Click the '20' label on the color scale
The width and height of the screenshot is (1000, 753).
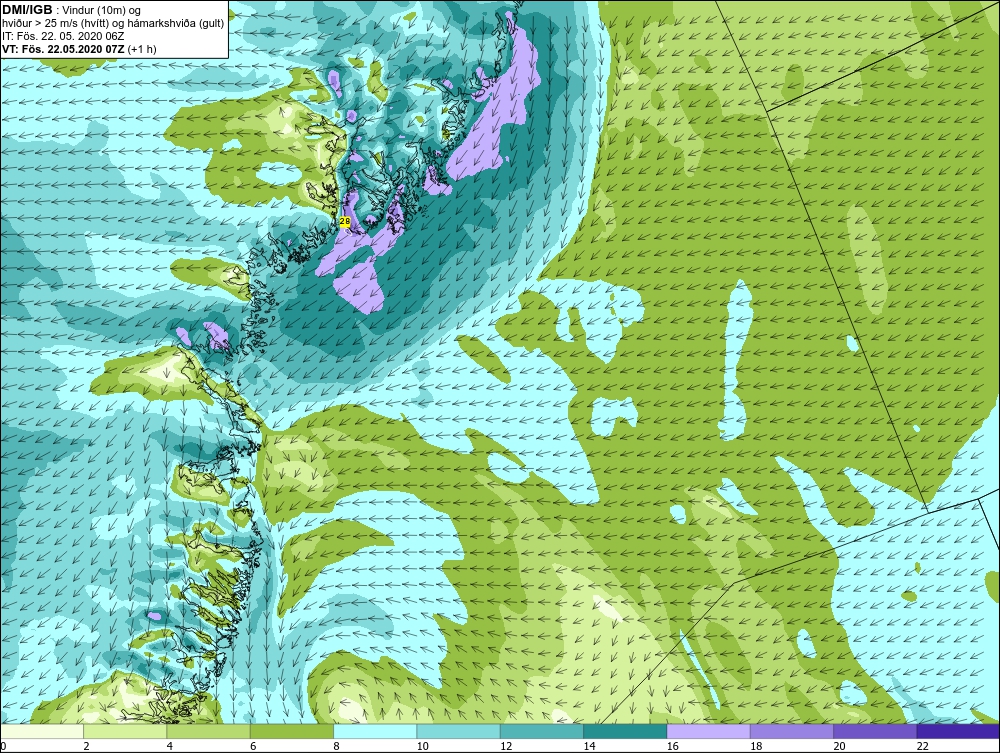tap(839, 747)
